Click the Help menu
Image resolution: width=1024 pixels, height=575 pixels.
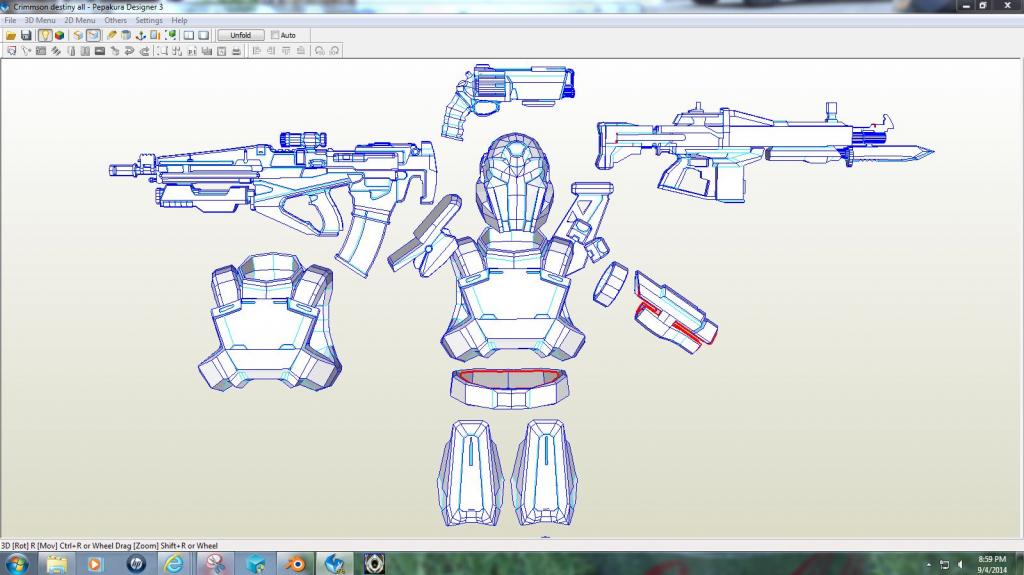(x=179, y=20)
